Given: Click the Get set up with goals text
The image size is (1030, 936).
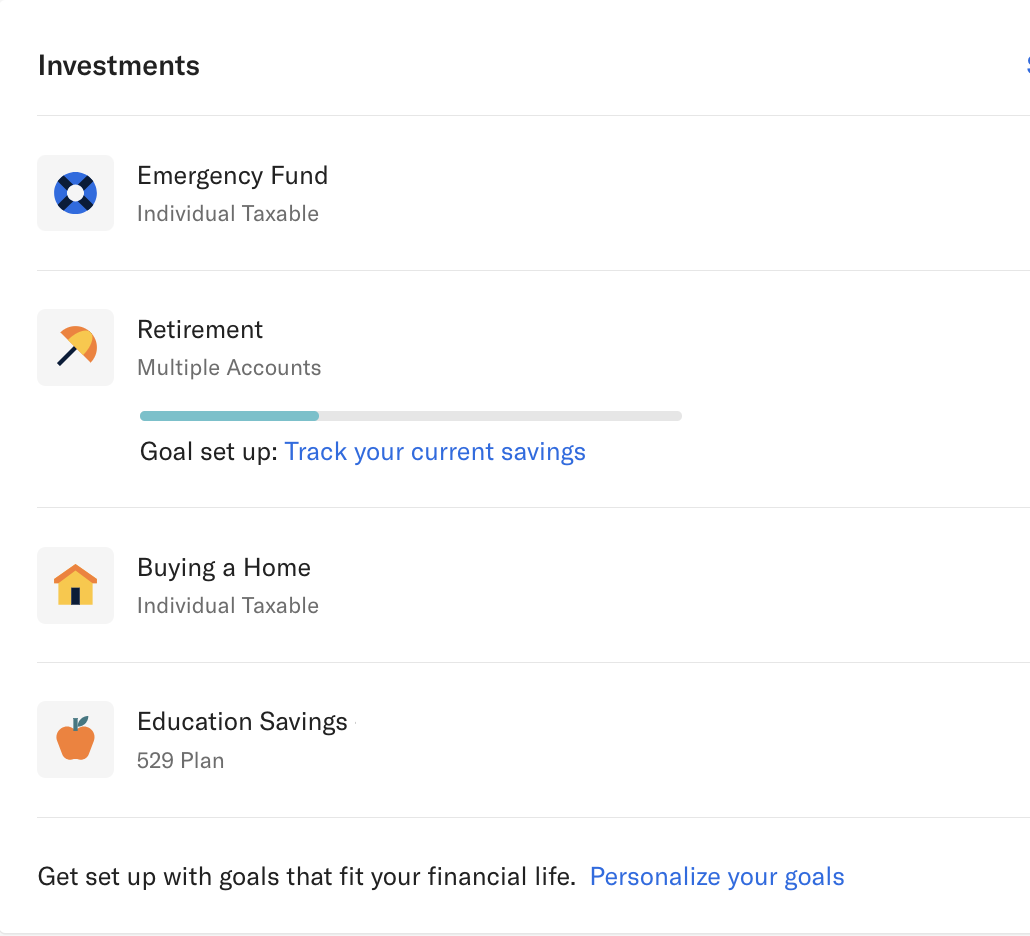Looking at the screenshot, I should pyautogui.click(x=307, y=877).
